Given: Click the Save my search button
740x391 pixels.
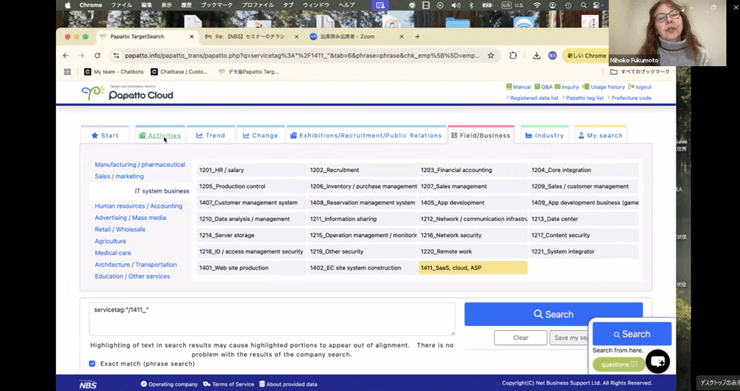Looking at the screenshot, I should click(x=570, y=338).
